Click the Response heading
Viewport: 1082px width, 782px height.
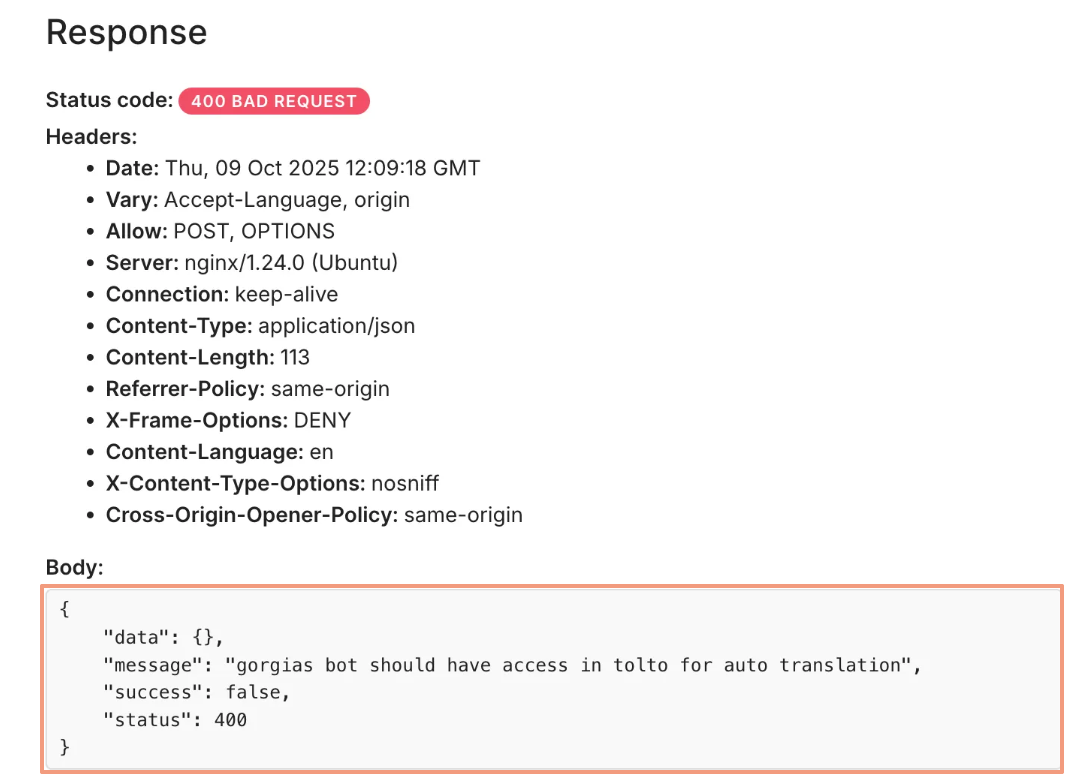point(127,32)
